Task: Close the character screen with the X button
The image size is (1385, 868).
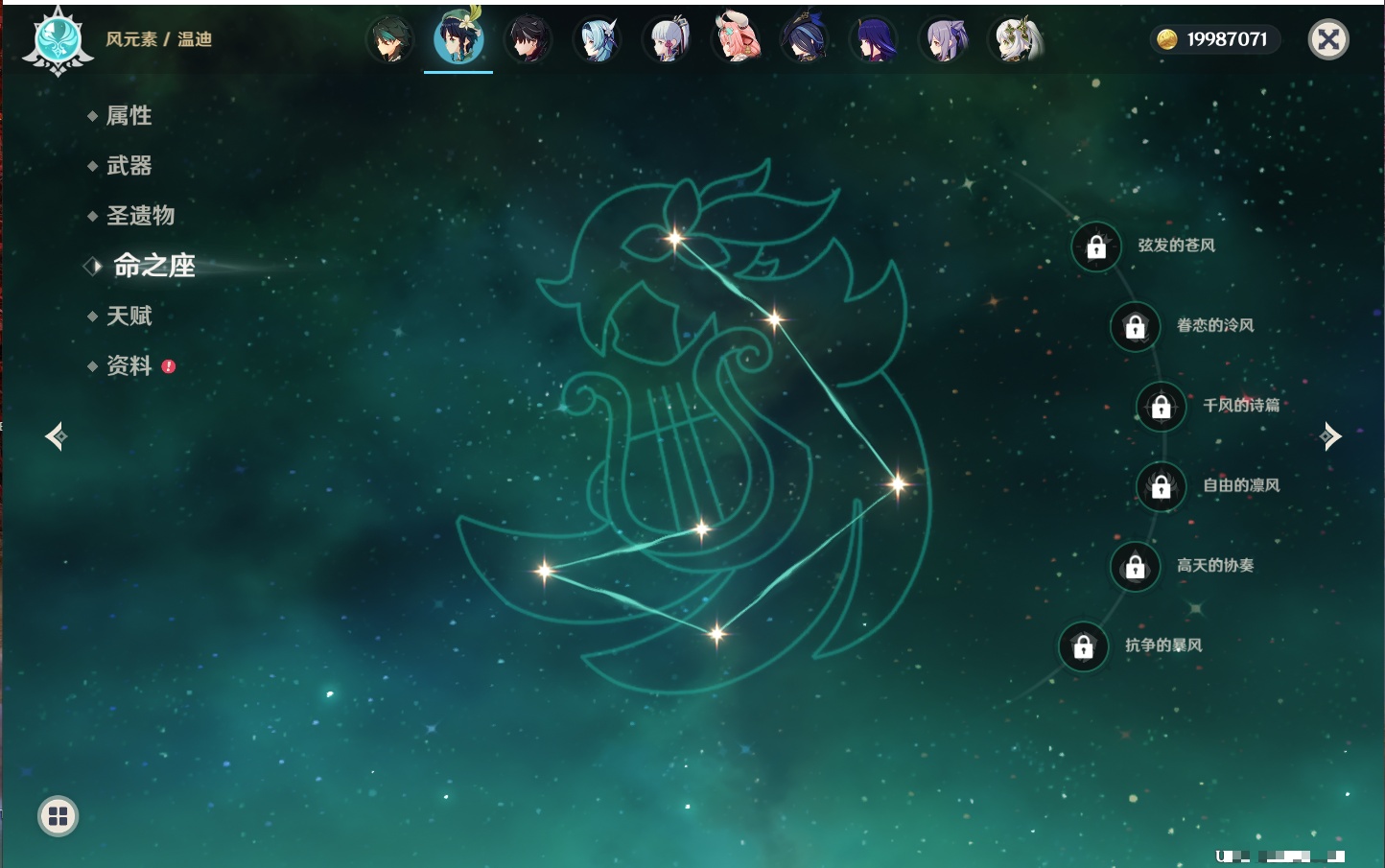Action: tap(1328, 39)
